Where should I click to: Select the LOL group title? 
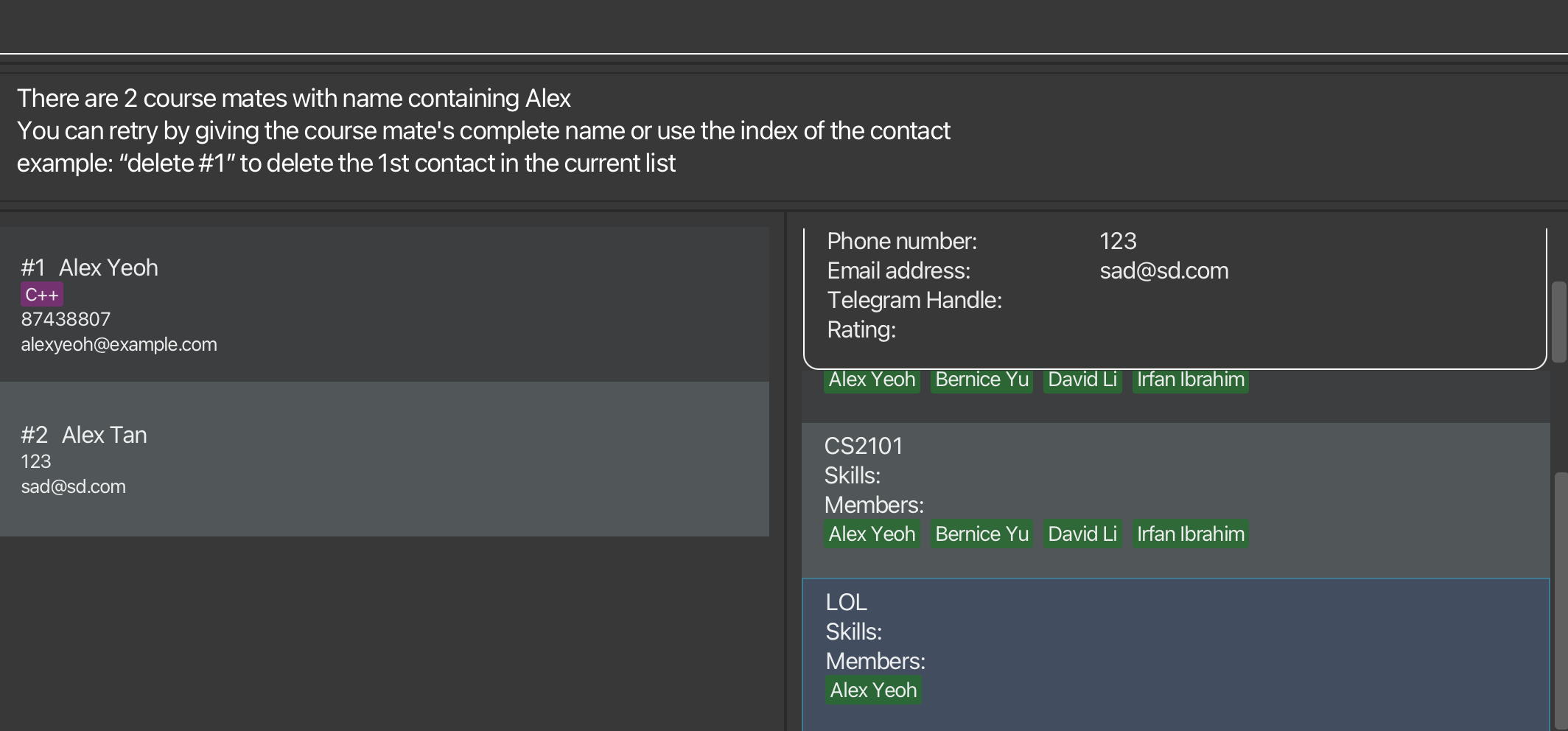846,603
